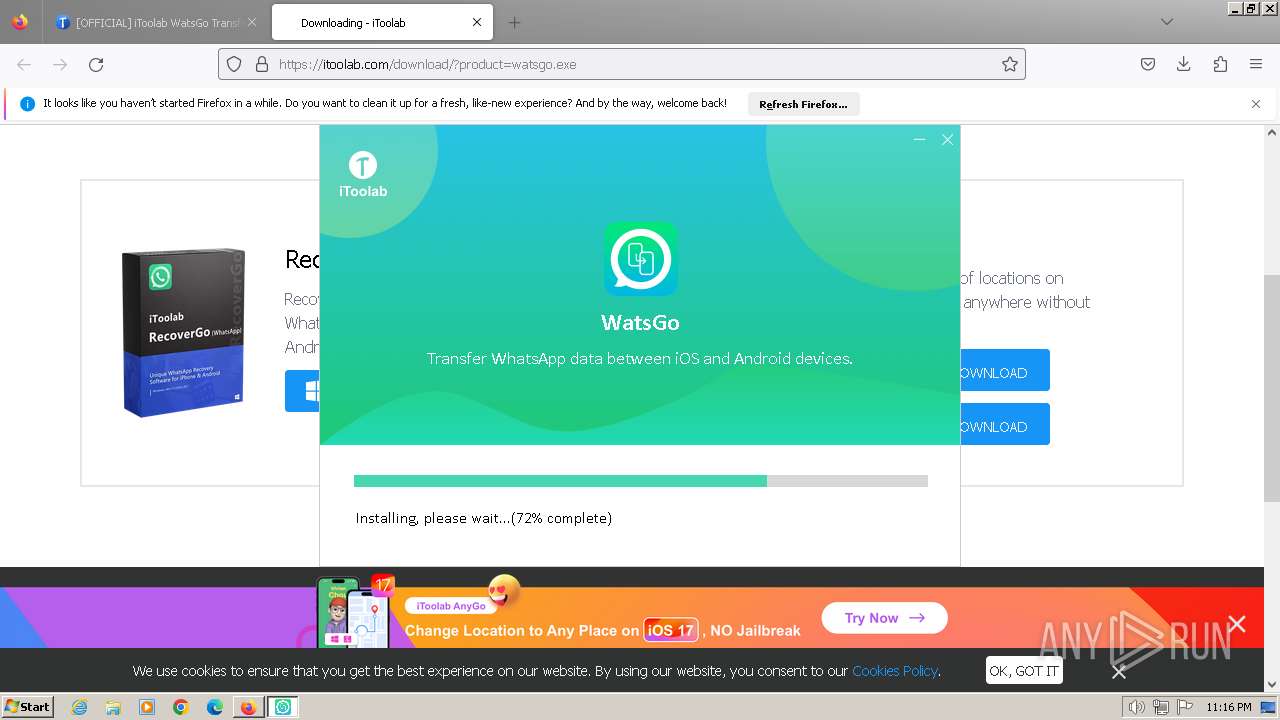
Task: Launch Microsoft Edge from the taskbar
Action: (215, 707)
